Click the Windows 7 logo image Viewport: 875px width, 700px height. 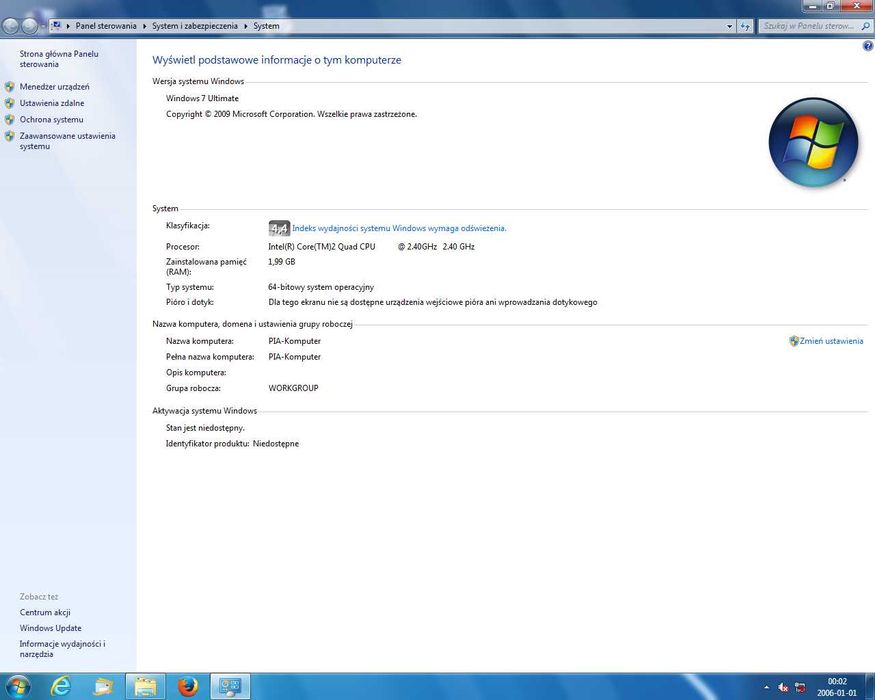coord(813,142)
